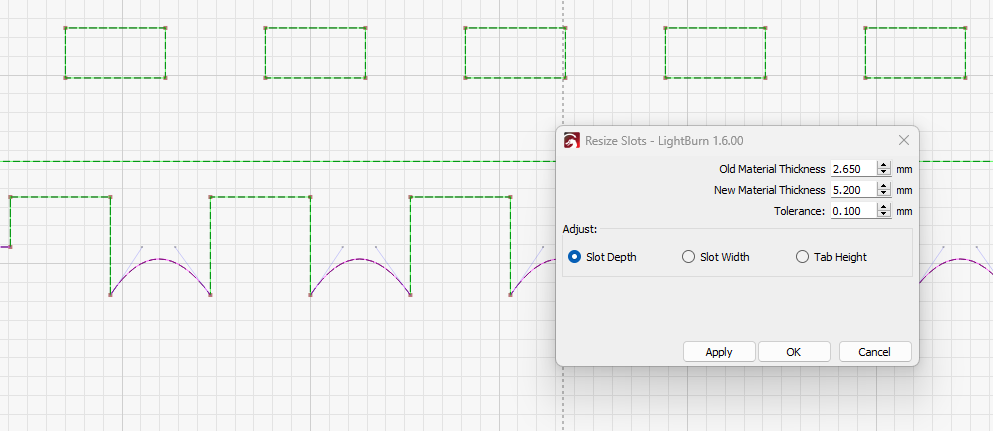Click the "Old Material Thickness" label
Screen dimensions: 993x431
pos(772,169)
